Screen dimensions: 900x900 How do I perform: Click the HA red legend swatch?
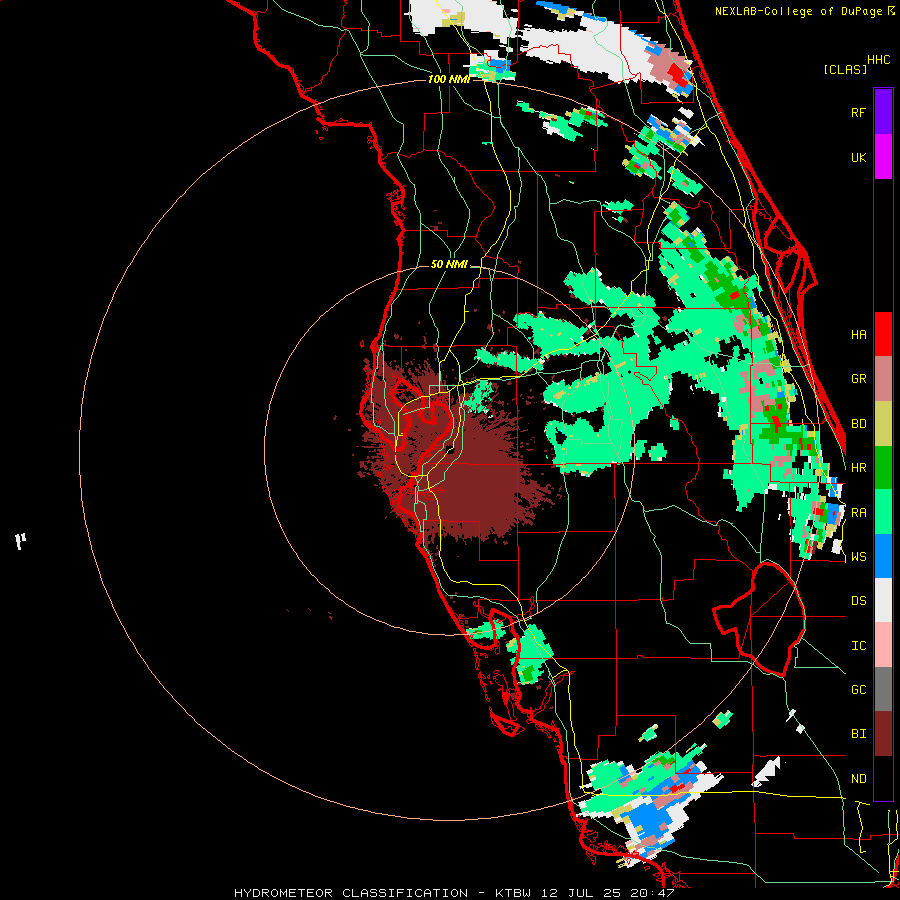[x=883, y=334]
